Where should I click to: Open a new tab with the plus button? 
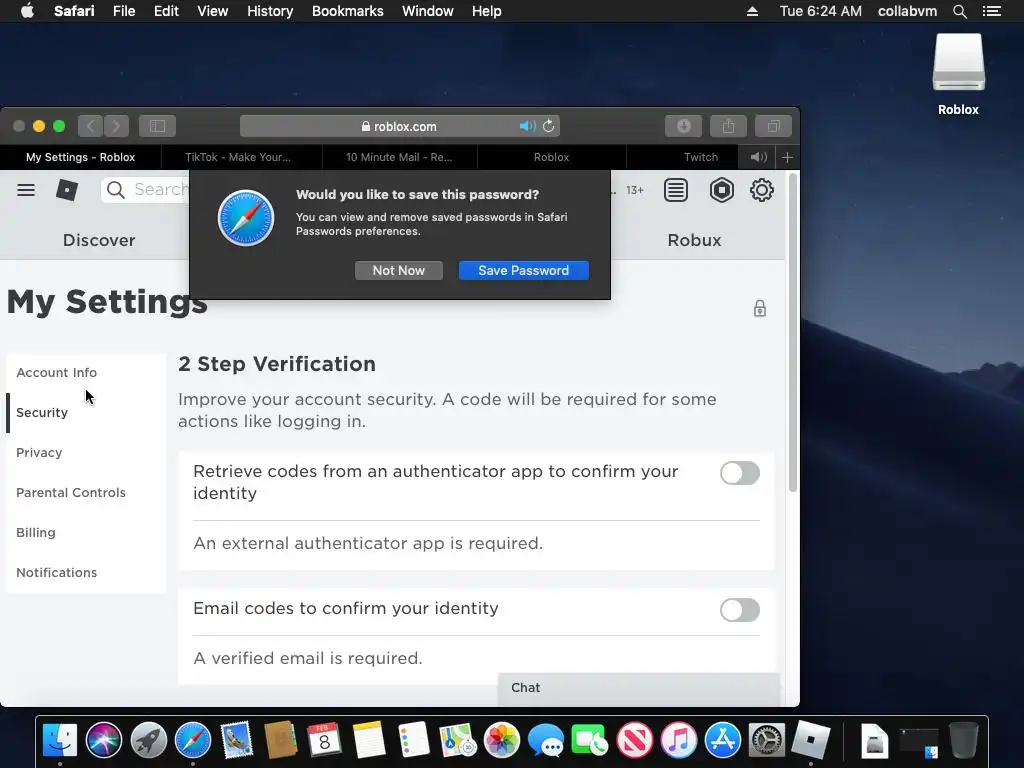pos(788,157)
